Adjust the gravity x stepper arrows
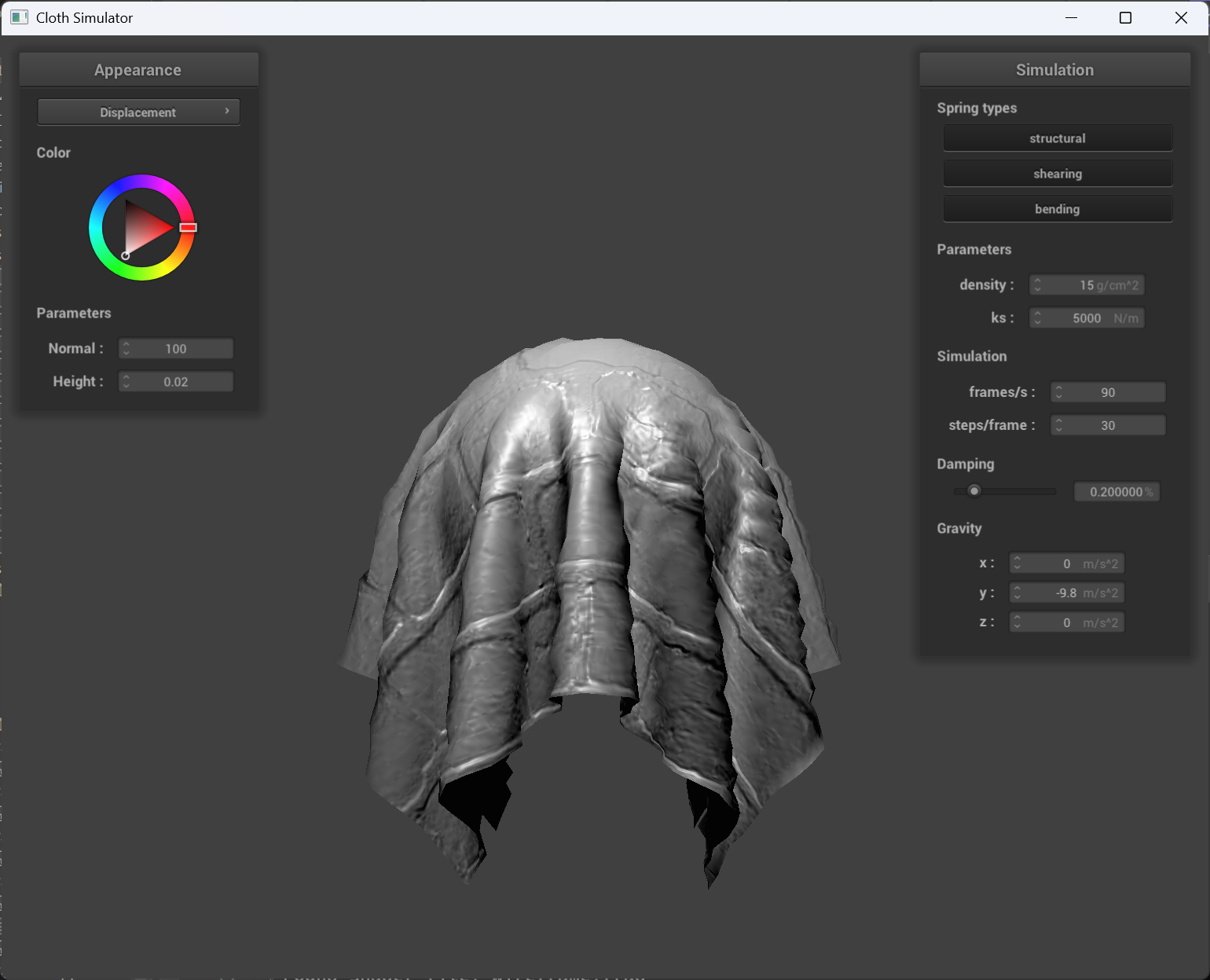The height and width of the screenshot is (980, 1210). tap(1017, 563)
